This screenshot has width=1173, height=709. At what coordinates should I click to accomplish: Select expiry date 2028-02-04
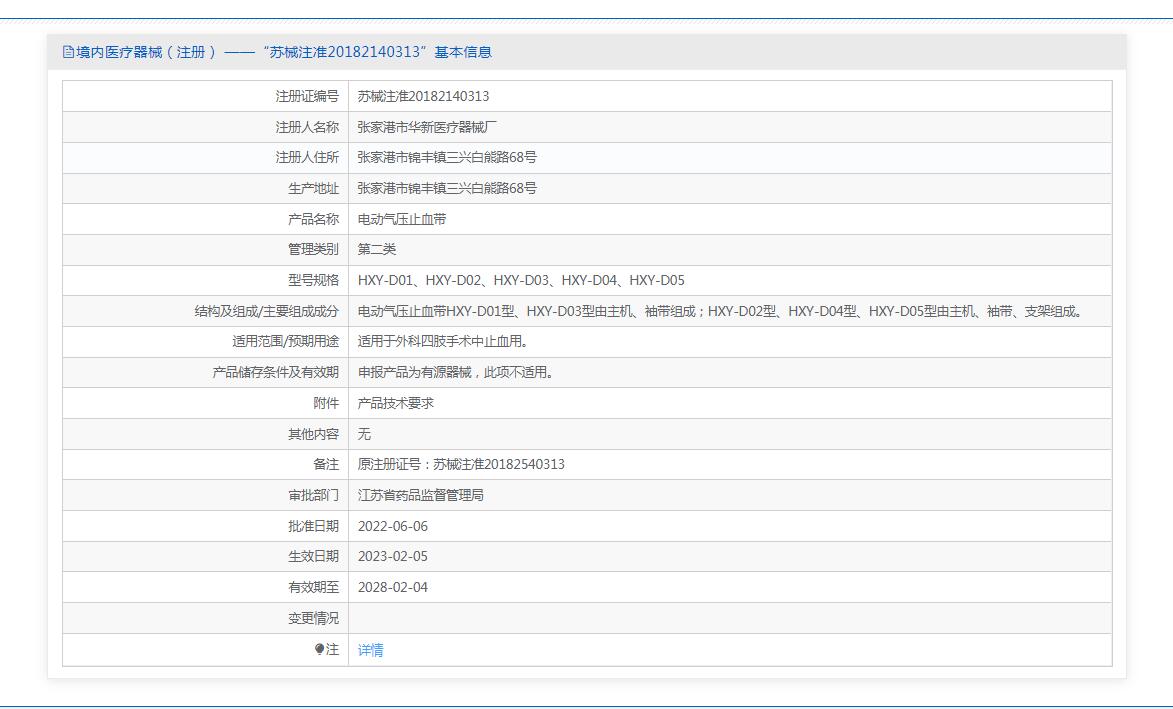point(393,588)
